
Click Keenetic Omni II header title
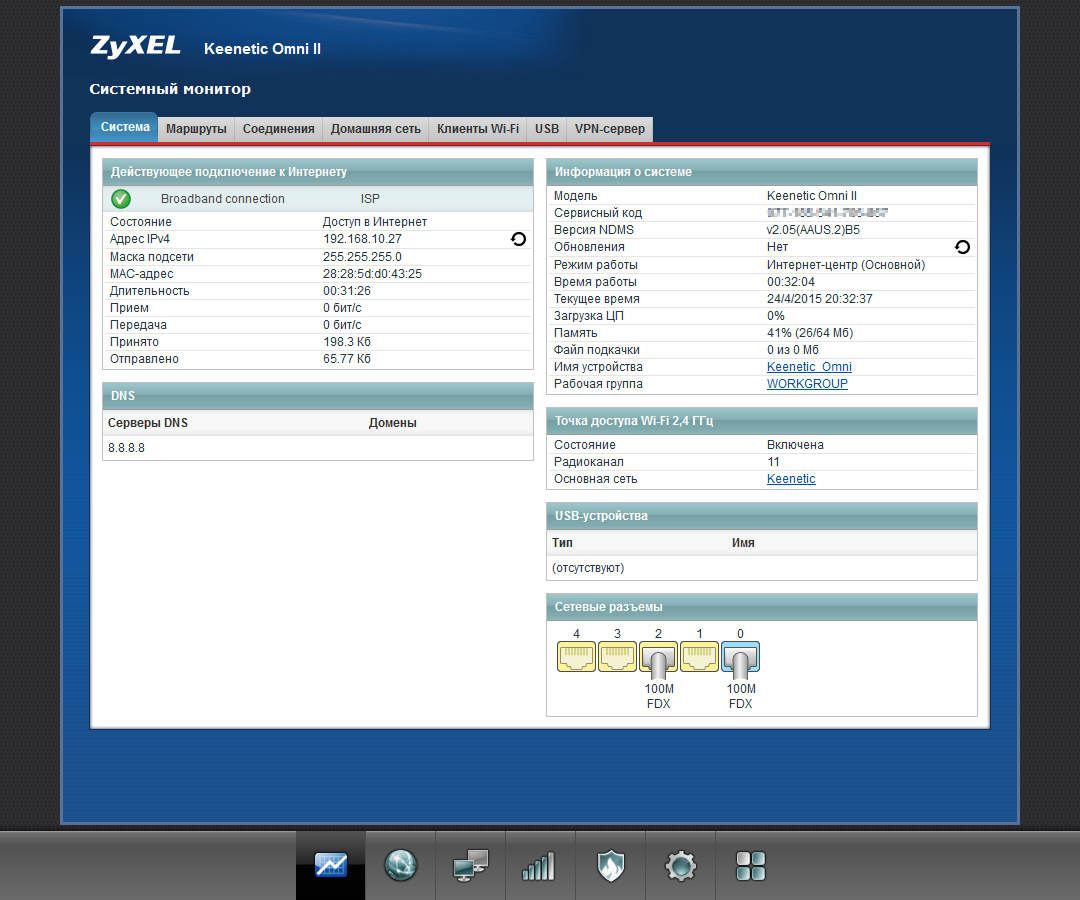point(262,49)
